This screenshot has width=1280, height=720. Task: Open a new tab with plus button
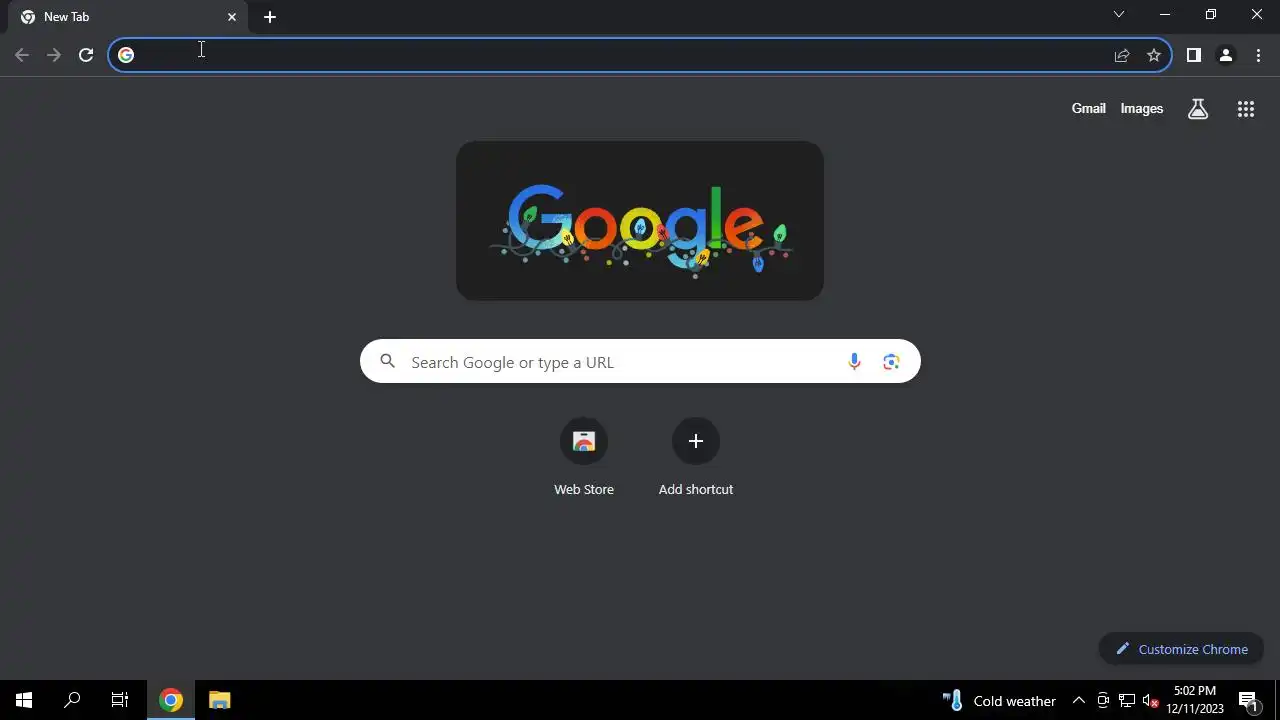269,17
